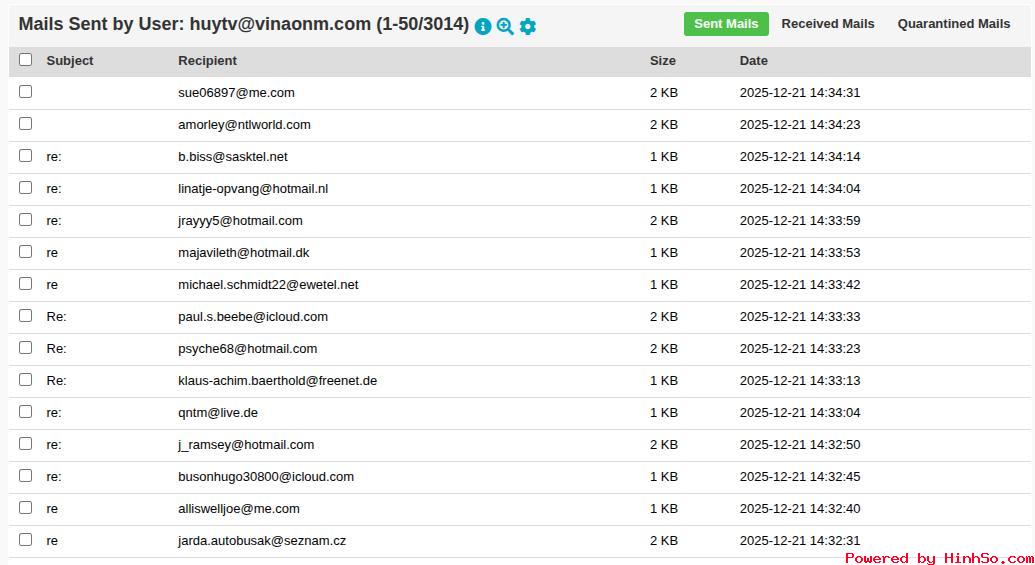Check the box for sue06897@me.com mail
The image size is (1035, 565).
pyautogui.click(x=26, y=92)
